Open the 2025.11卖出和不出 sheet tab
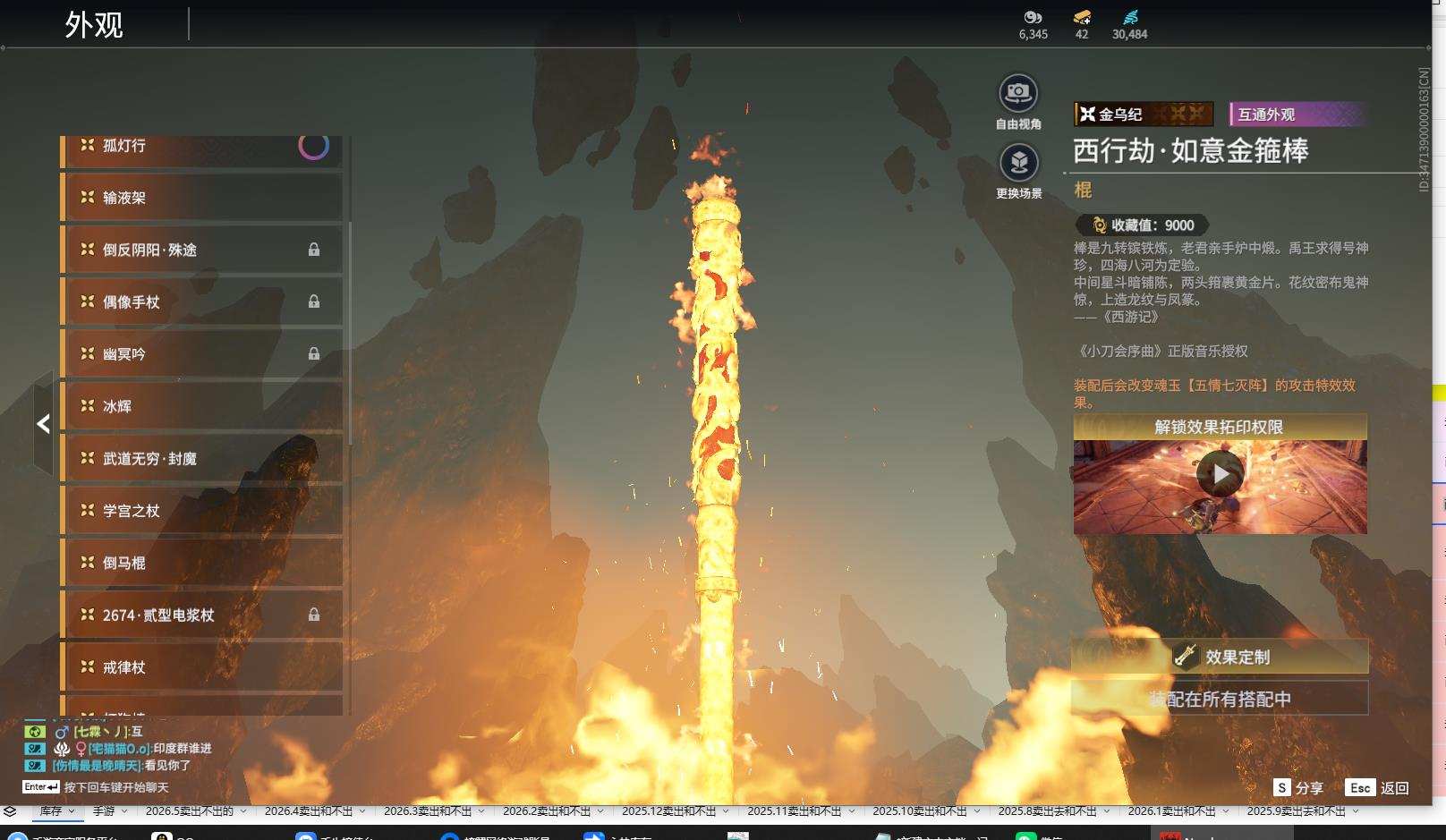 point(795,811)
